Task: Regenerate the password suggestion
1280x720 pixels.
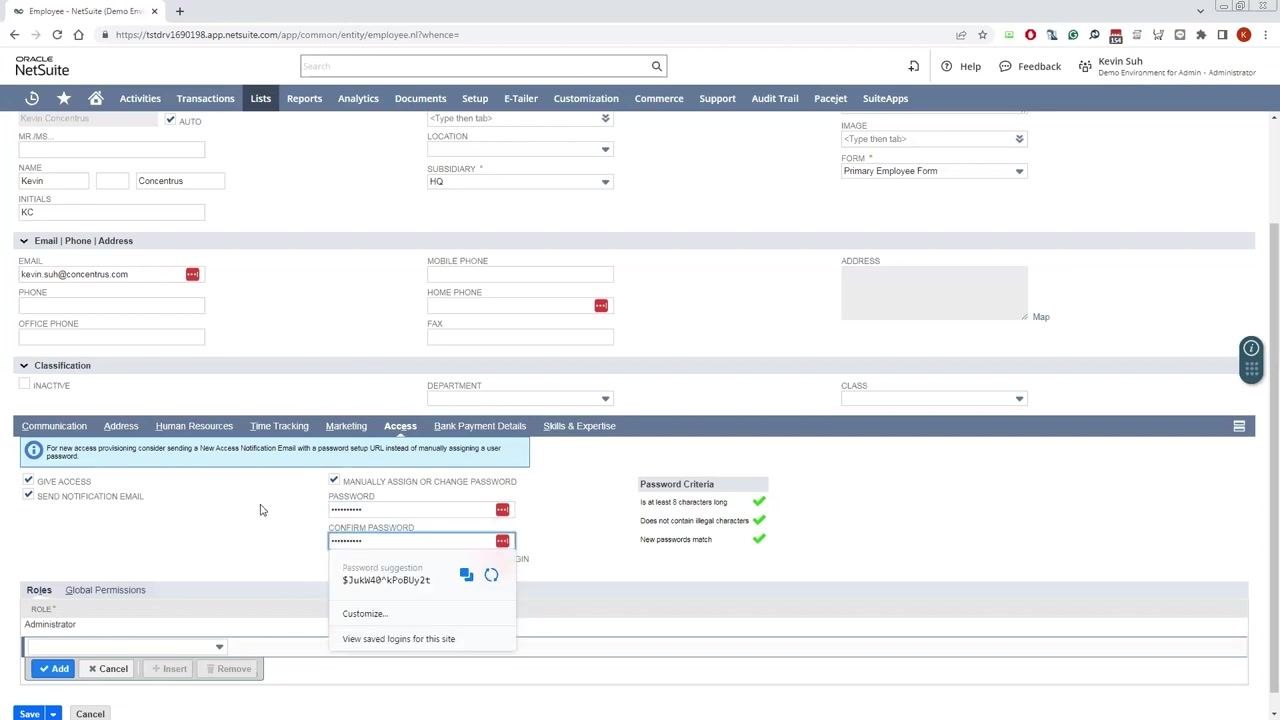Action: 491,575
